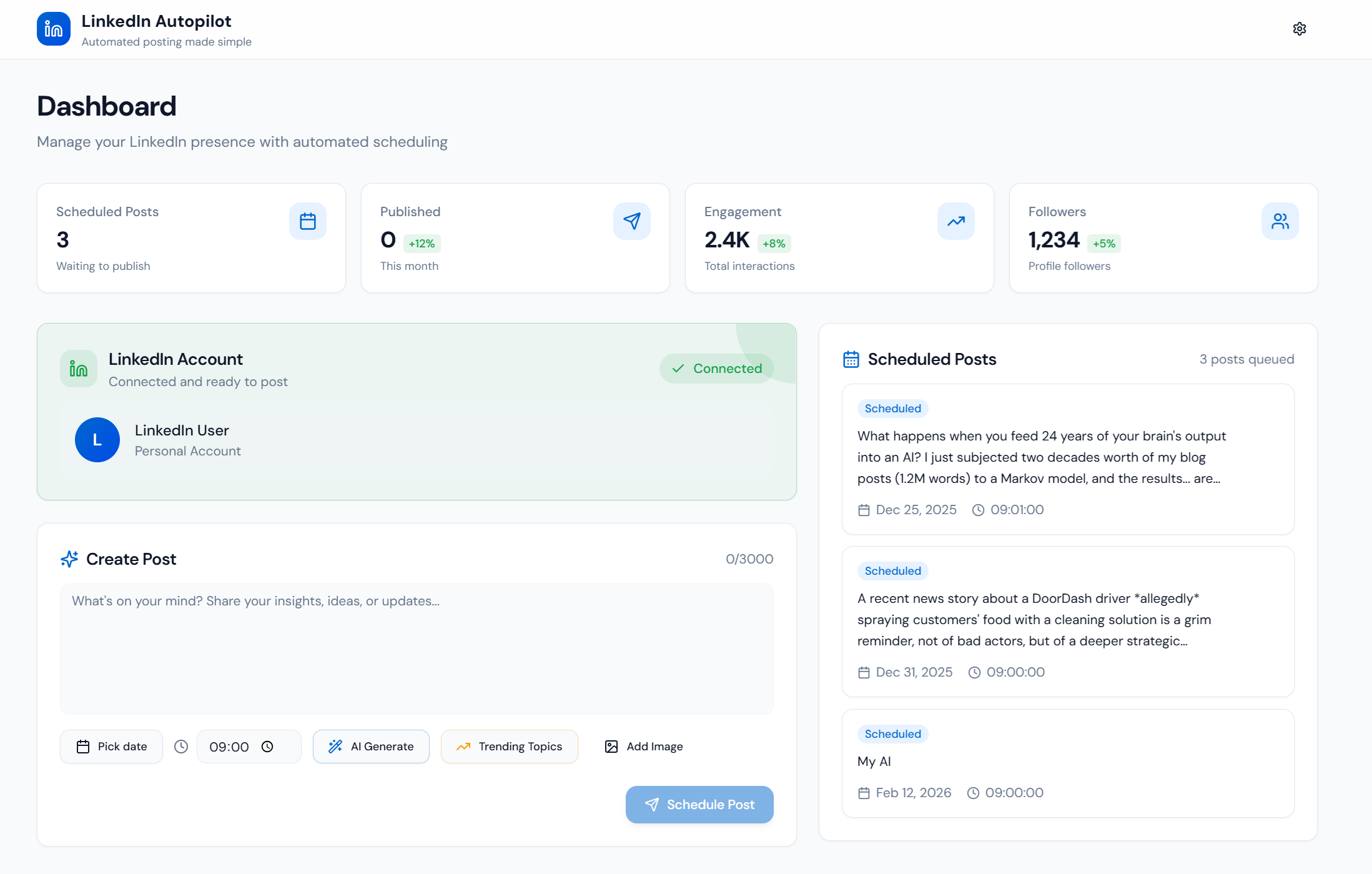Click calendar icon next to Scheduled Posts heading
Viewport: 1372px width, 874px height.
(x=851, y=359)
